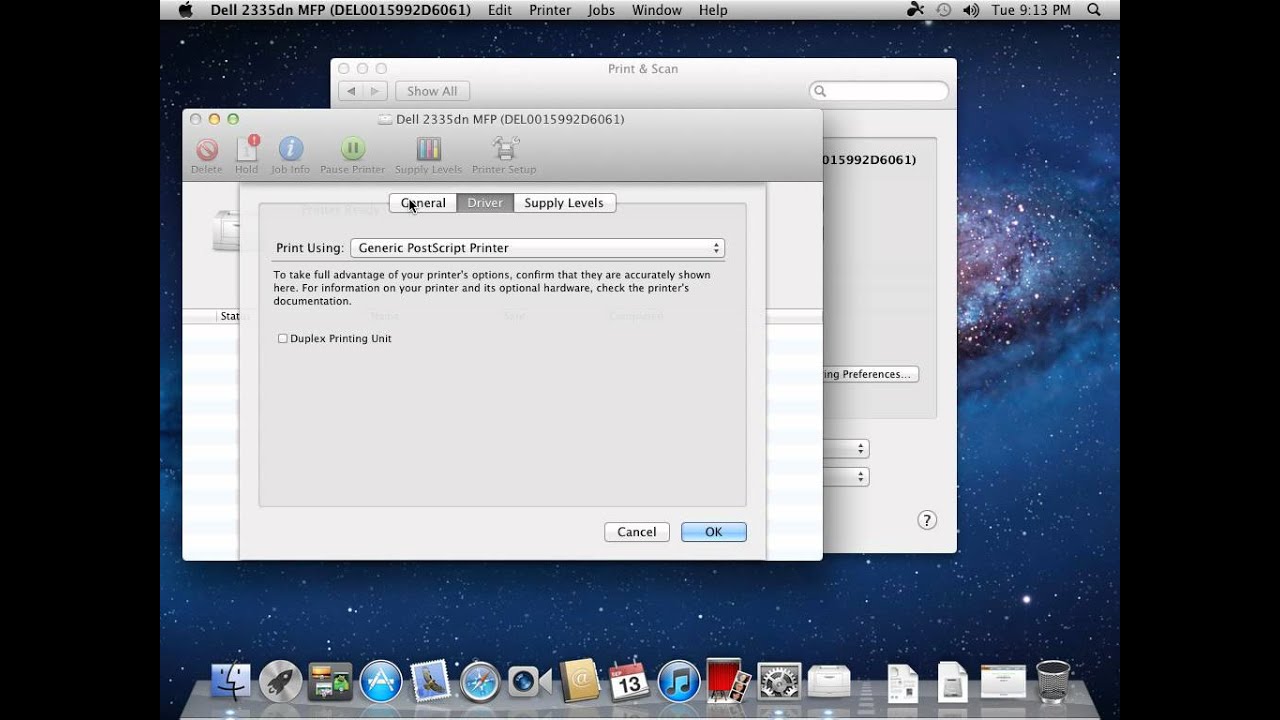Open System Preferences gear in Dock
The image size is (1280, 720).
point(778,681)
